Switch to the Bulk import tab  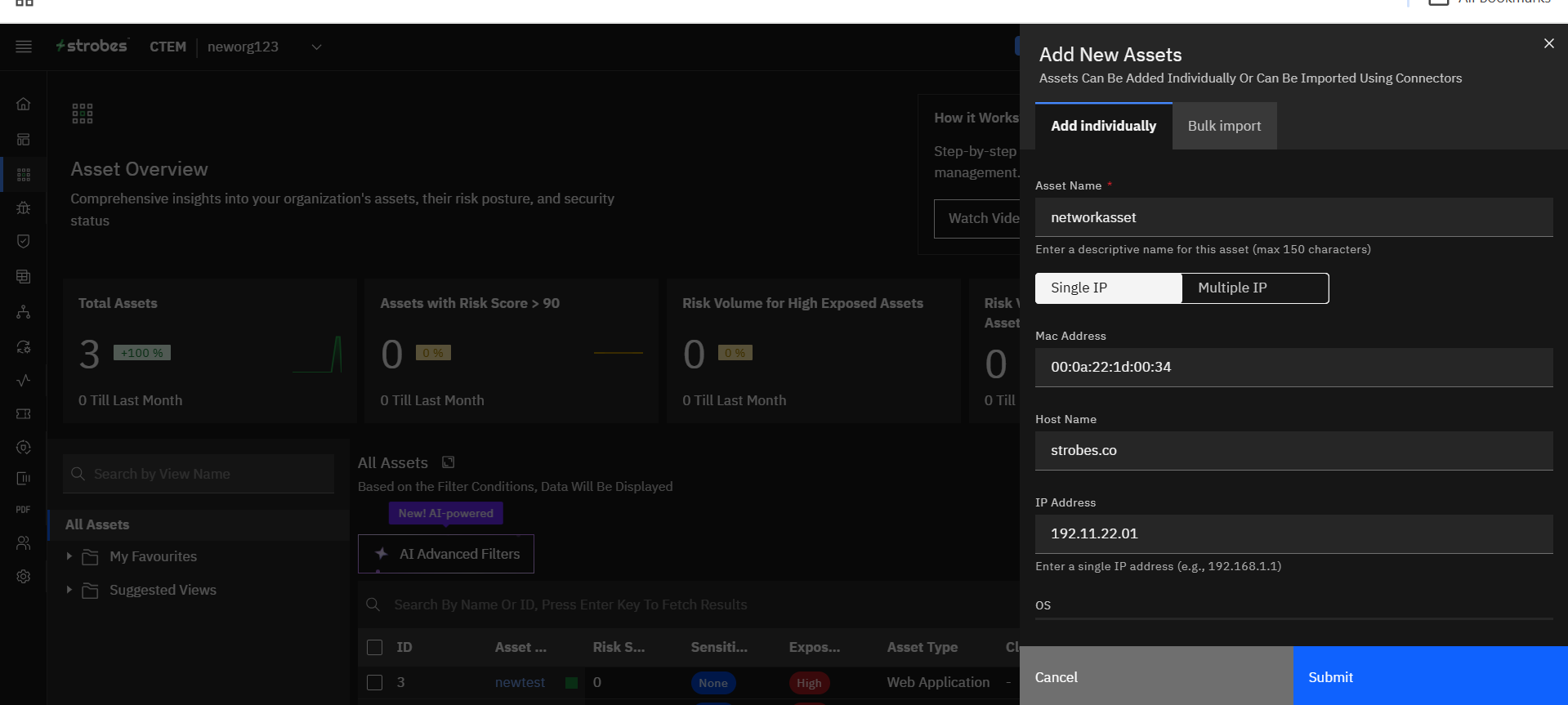click(x=1224, y=126)
